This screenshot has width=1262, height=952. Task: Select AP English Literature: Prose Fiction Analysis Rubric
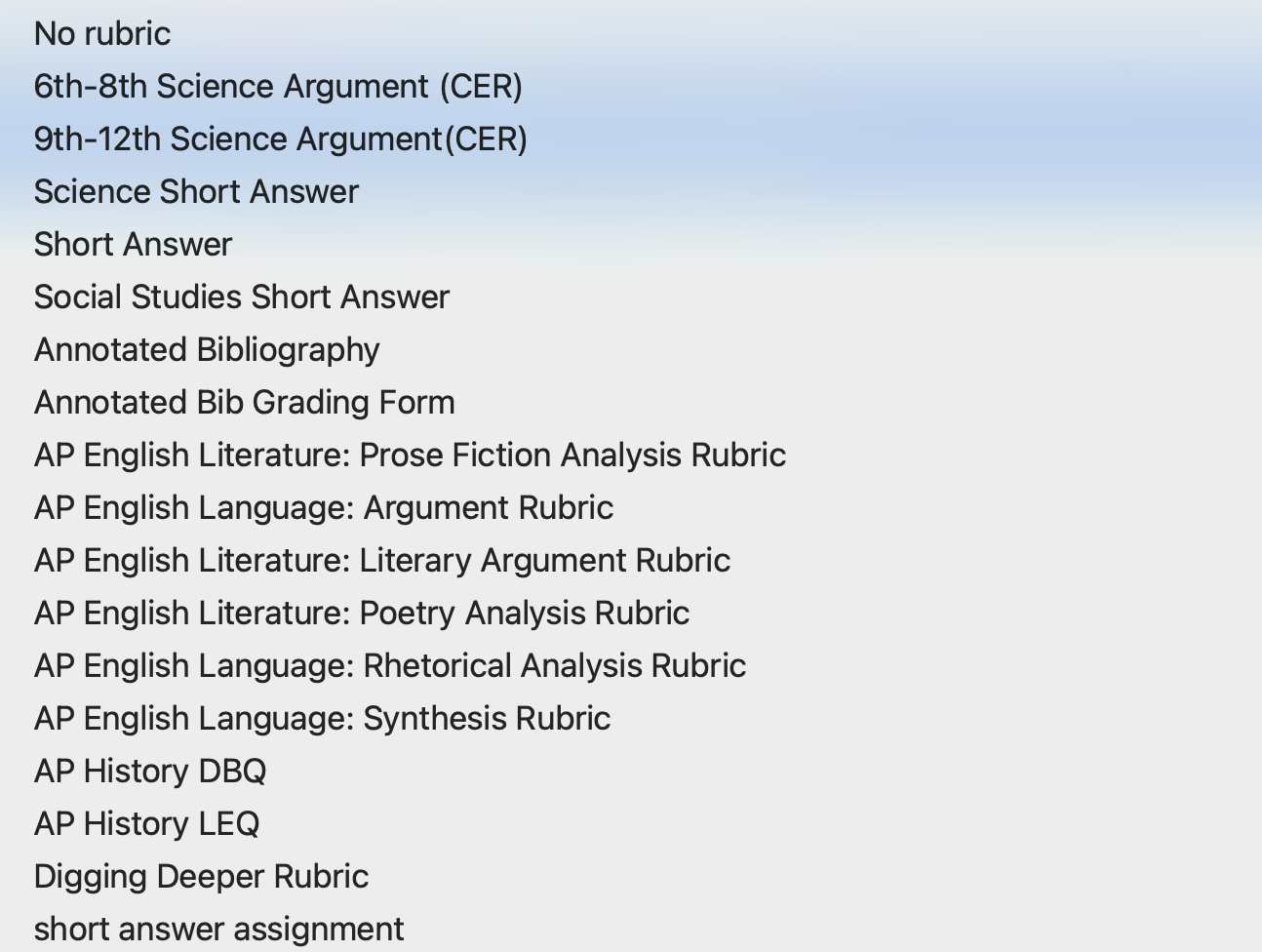click(x=410, y=455)
